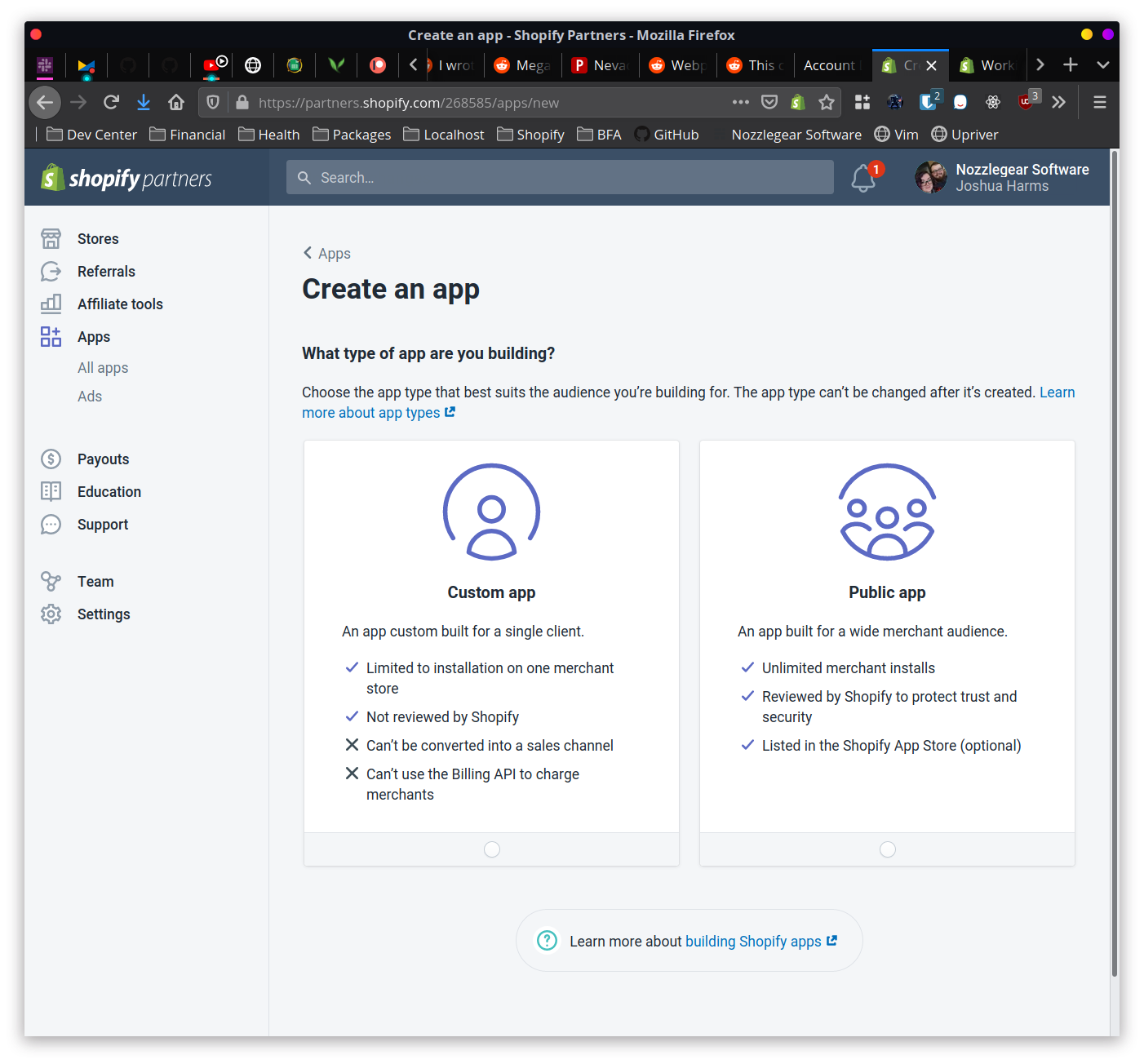Open the Shopify bookmarks folder
Viewport: 1144px width, 1064px height.
click(x=530, y=135)
